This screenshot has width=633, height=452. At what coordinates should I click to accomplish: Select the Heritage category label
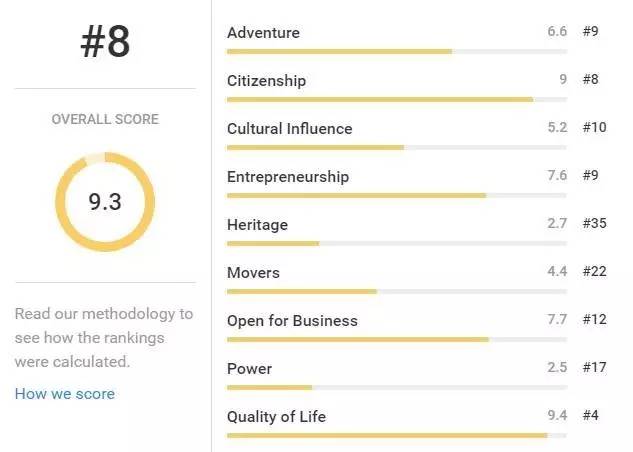coord(257,225)
